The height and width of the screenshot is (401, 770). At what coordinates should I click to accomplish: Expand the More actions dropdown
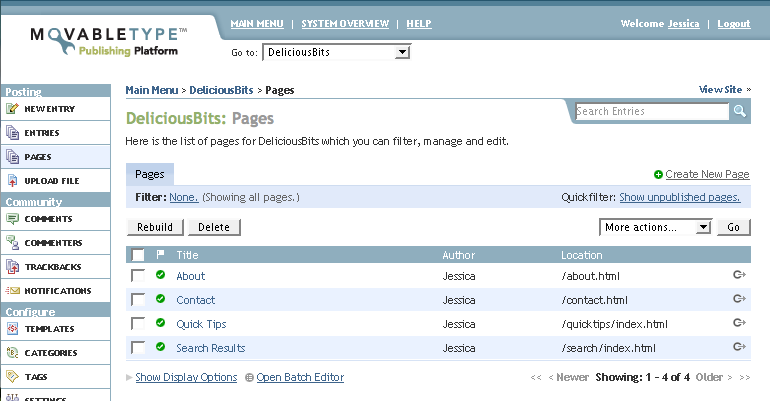[654, 227]
